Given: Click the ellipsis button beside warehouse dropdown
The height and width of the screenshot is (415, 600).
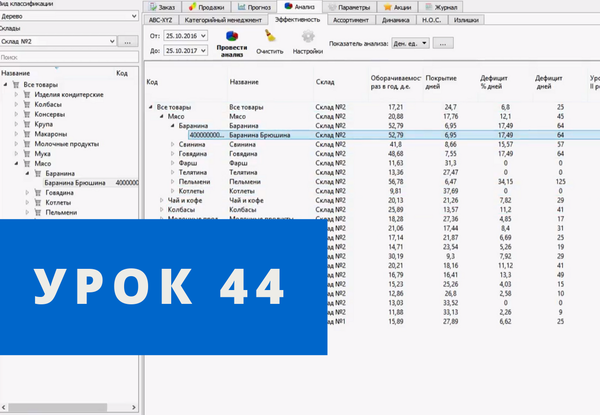Looking at the screenshot, I should coord(128,41).
